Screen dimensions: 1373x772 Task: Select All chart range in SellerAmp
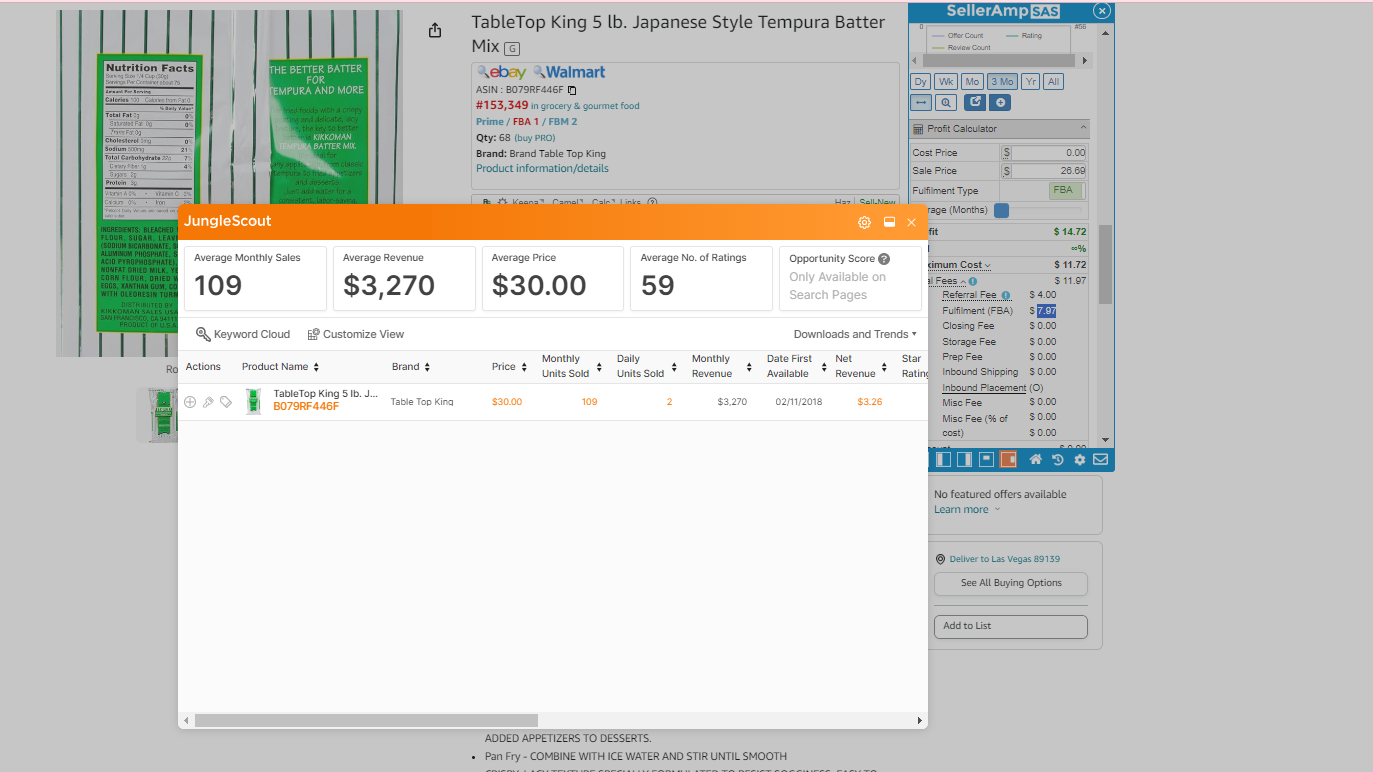tap(1054, 82)
